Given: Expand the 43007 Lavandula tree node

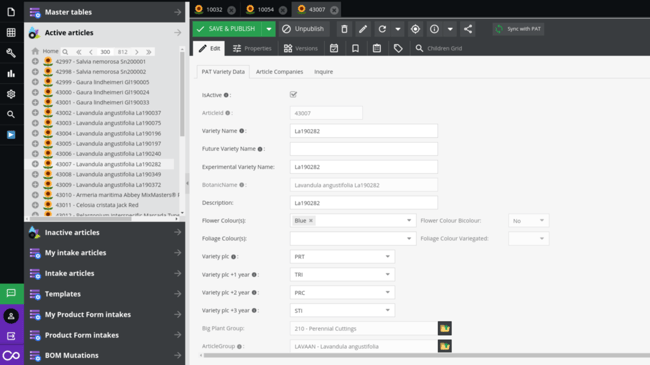Looking at the screenshot, I should 35,164.
